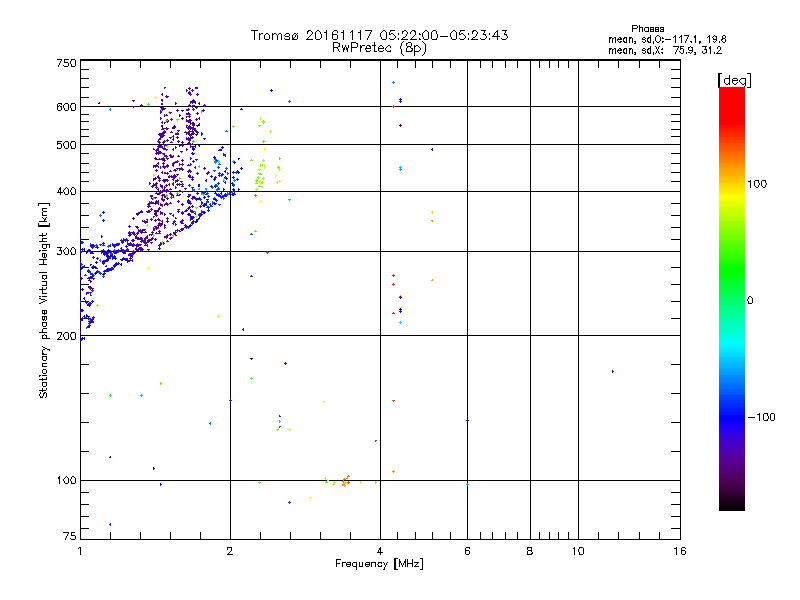The height and width of the screenshot is (600, 800).
Task: Click the colorbar tick label '0'
Action: click(x=750, y=301)
